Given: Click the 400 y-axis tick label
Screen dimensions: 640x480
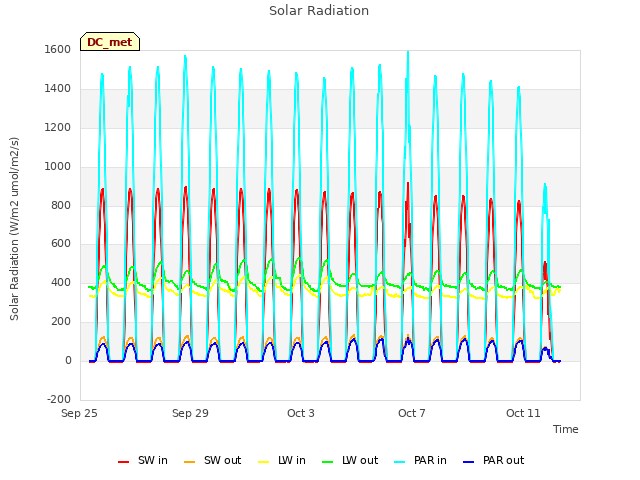Looking at the screenshot, I should point(61,282).
